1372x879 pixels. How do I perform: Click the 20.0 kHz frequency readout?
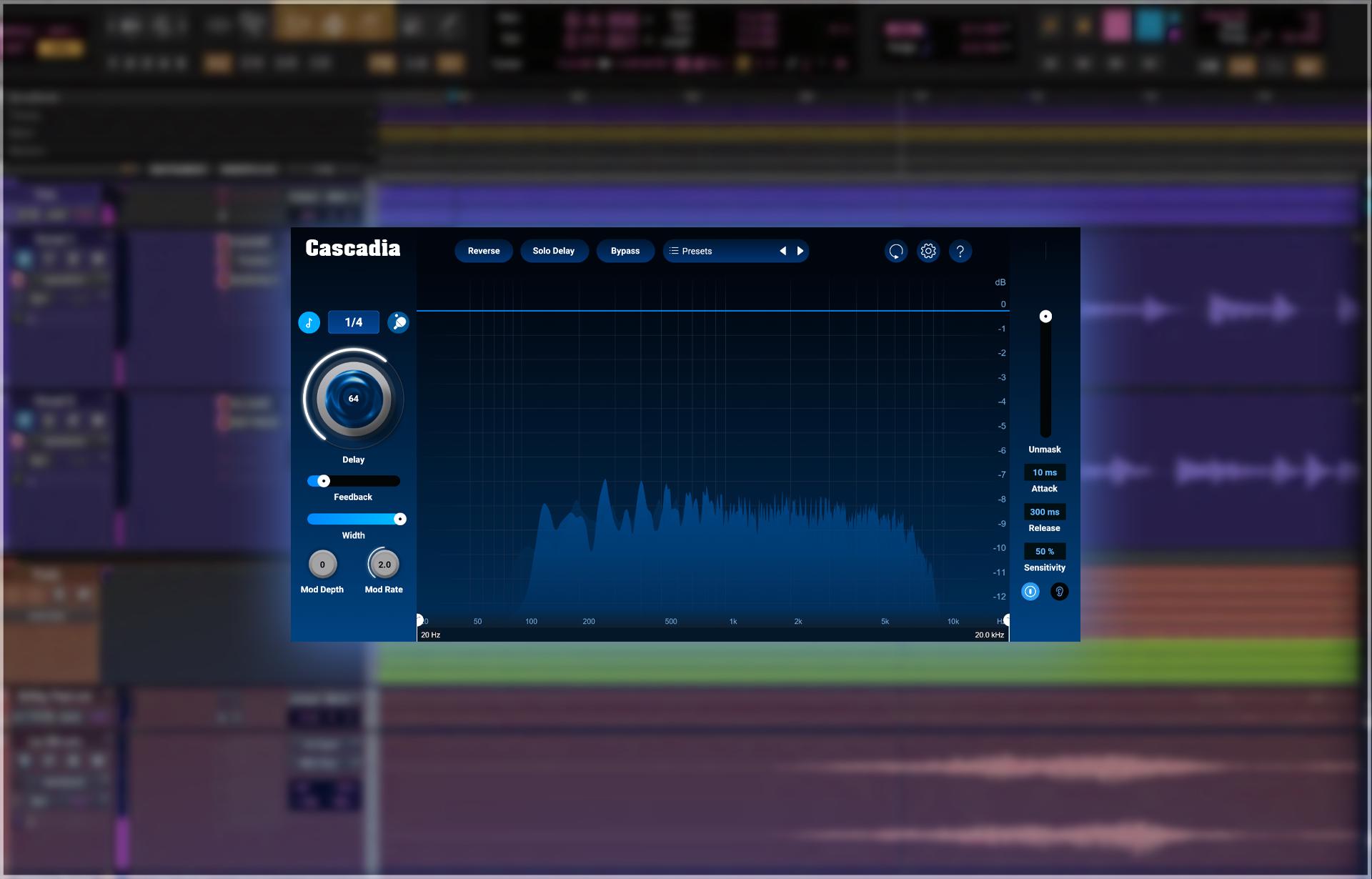tap(989, 635)
